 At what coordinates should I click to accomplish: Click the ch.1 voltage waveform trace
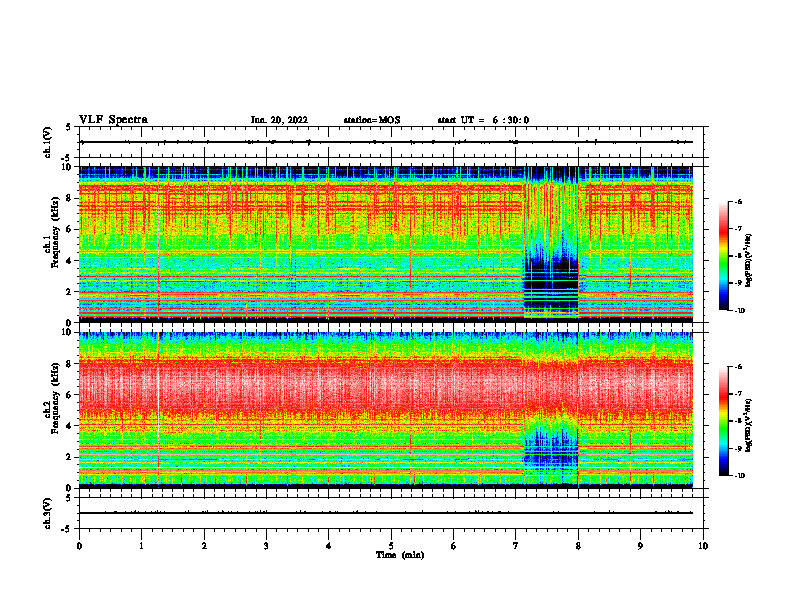point(386,142)
